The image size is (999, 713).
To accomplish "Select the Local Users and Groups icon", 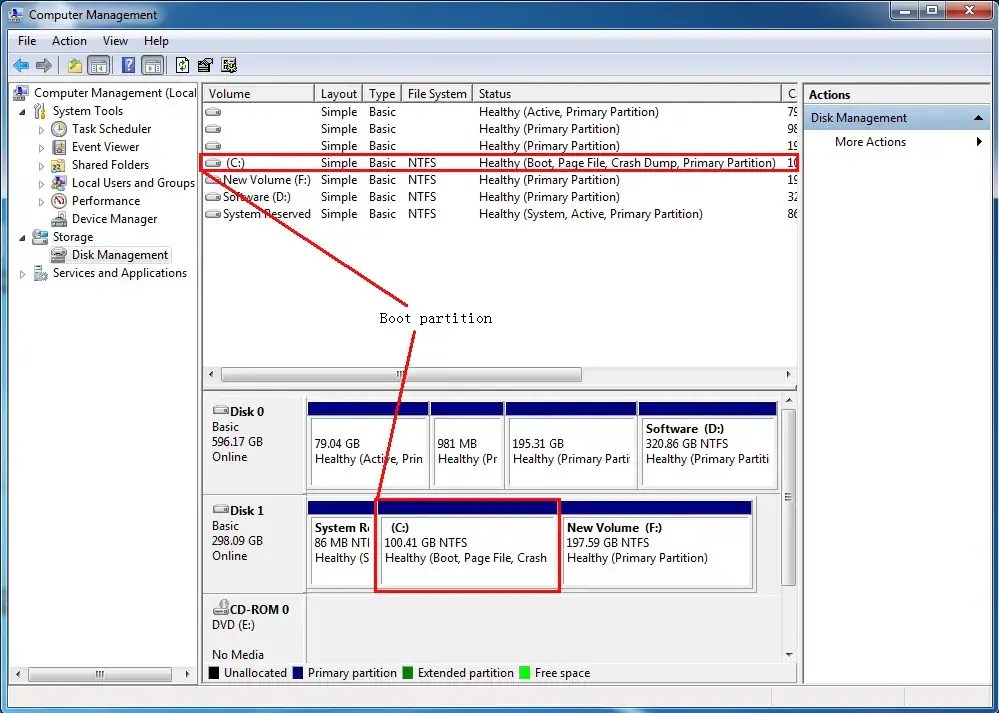I will coord(59,183).
